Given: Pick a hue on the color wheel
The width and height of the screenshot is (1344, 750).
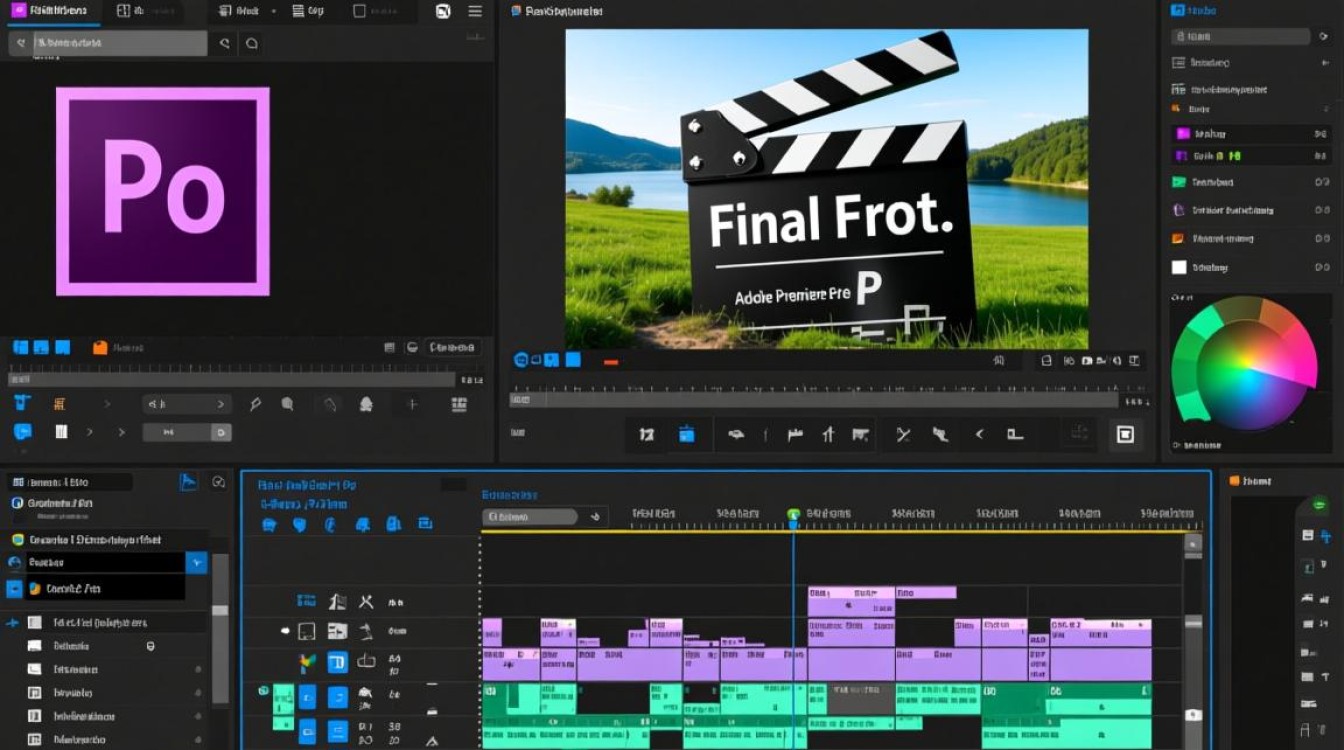Looking at the screenshot, I should pyautogui.click(x=1245, y=366).
